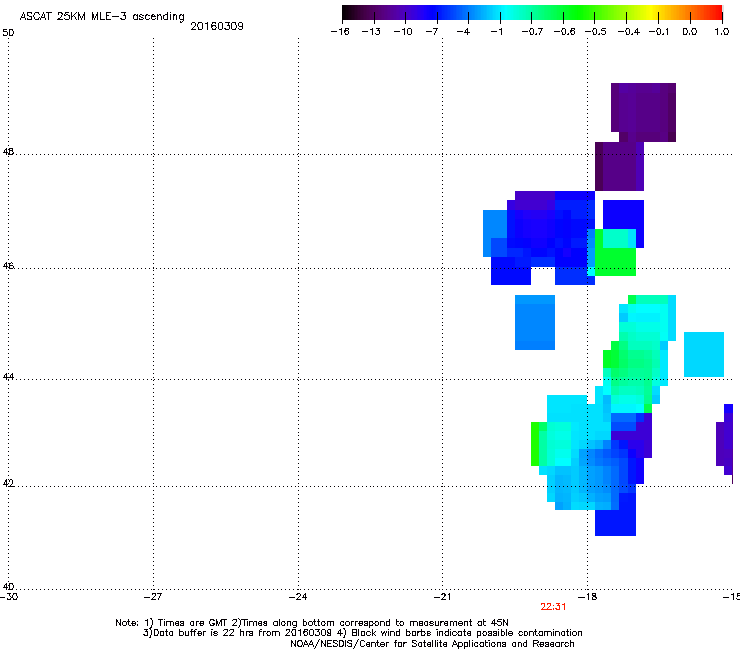Click the latitude axis label 48
The image size is (740, 650).
(x=8, y=152)
